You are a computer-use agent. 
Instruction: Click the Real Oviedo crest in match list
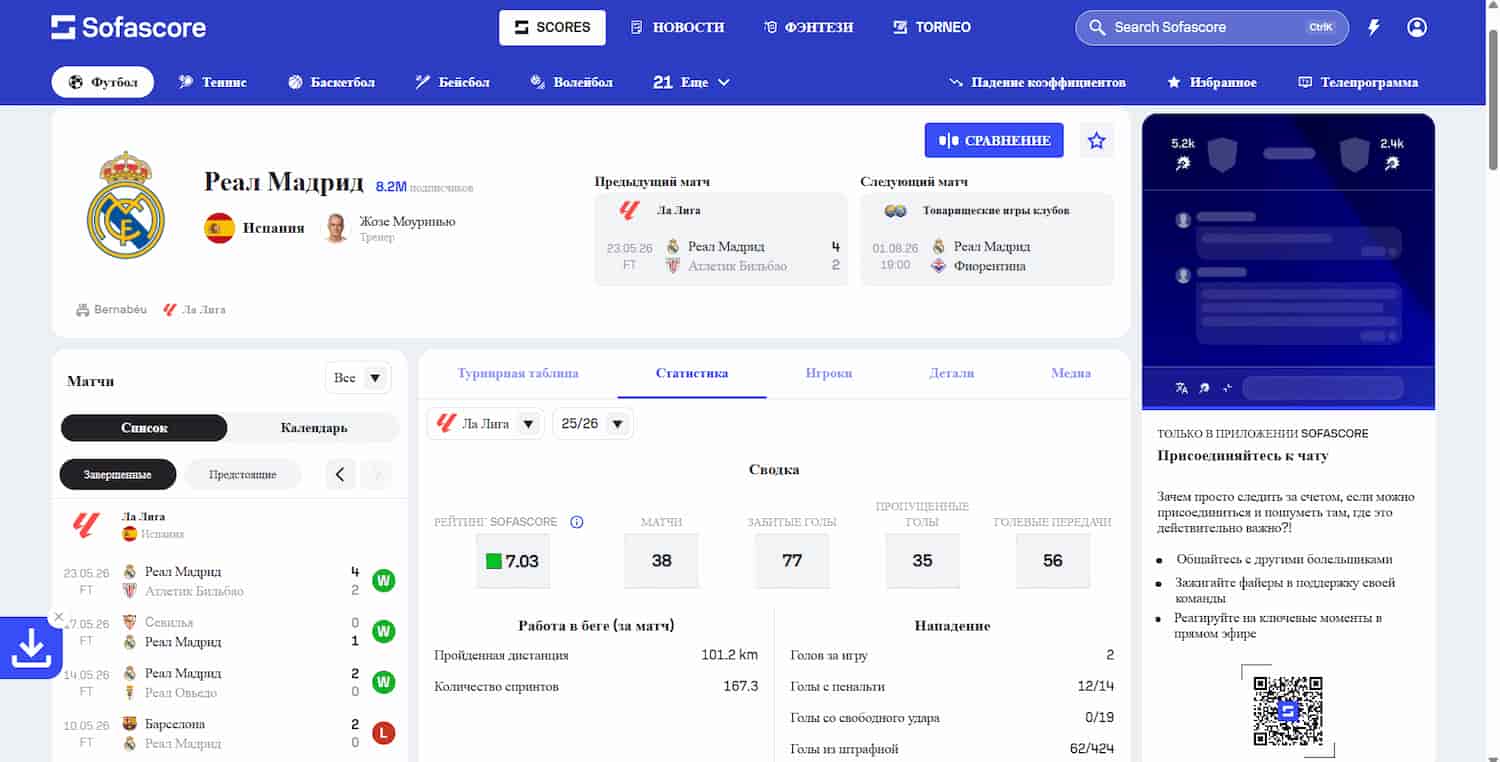tap(129, 692)
